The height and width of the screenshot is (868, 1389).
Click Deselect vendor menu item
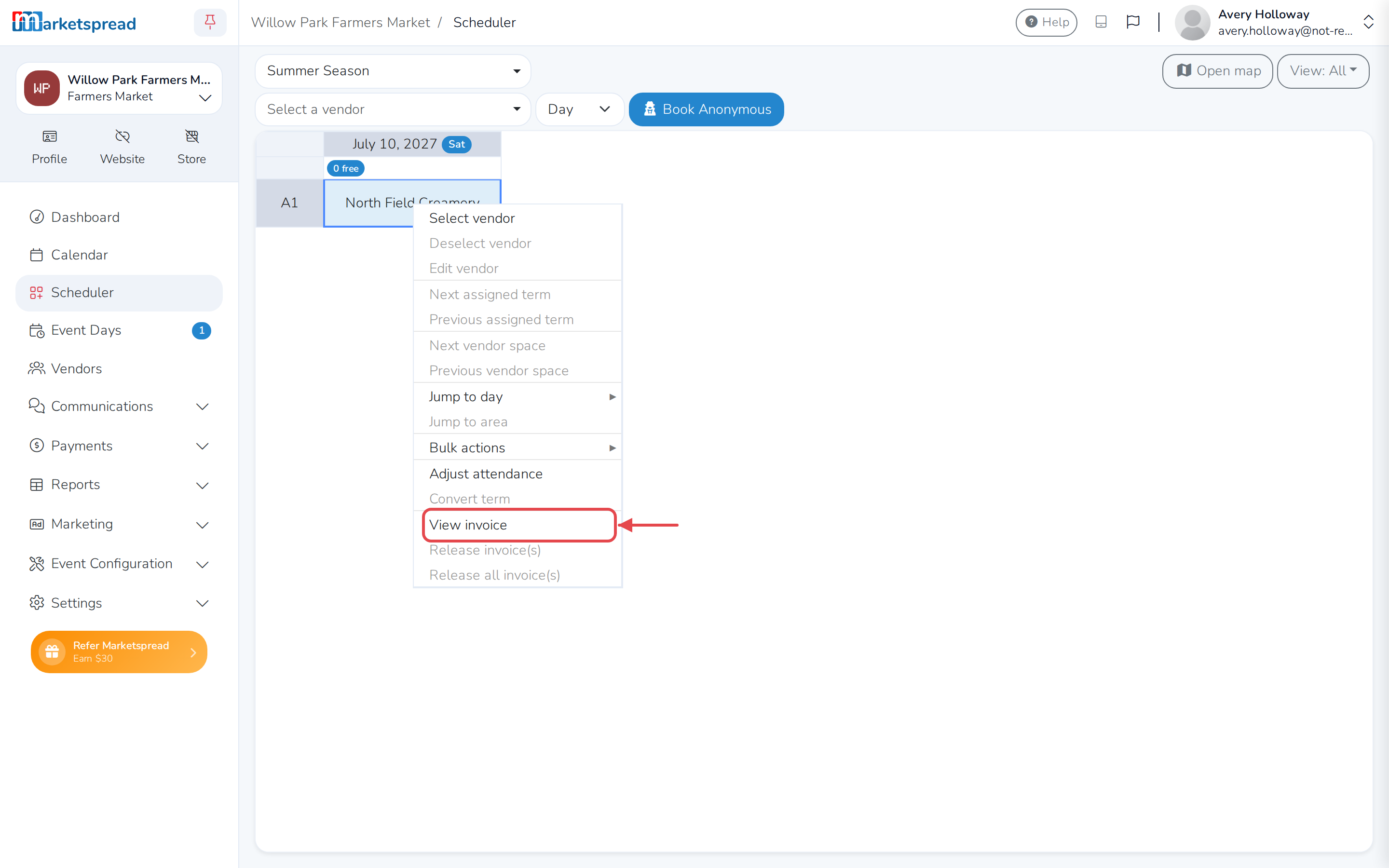pyautogui.click(x=517, y=244)
